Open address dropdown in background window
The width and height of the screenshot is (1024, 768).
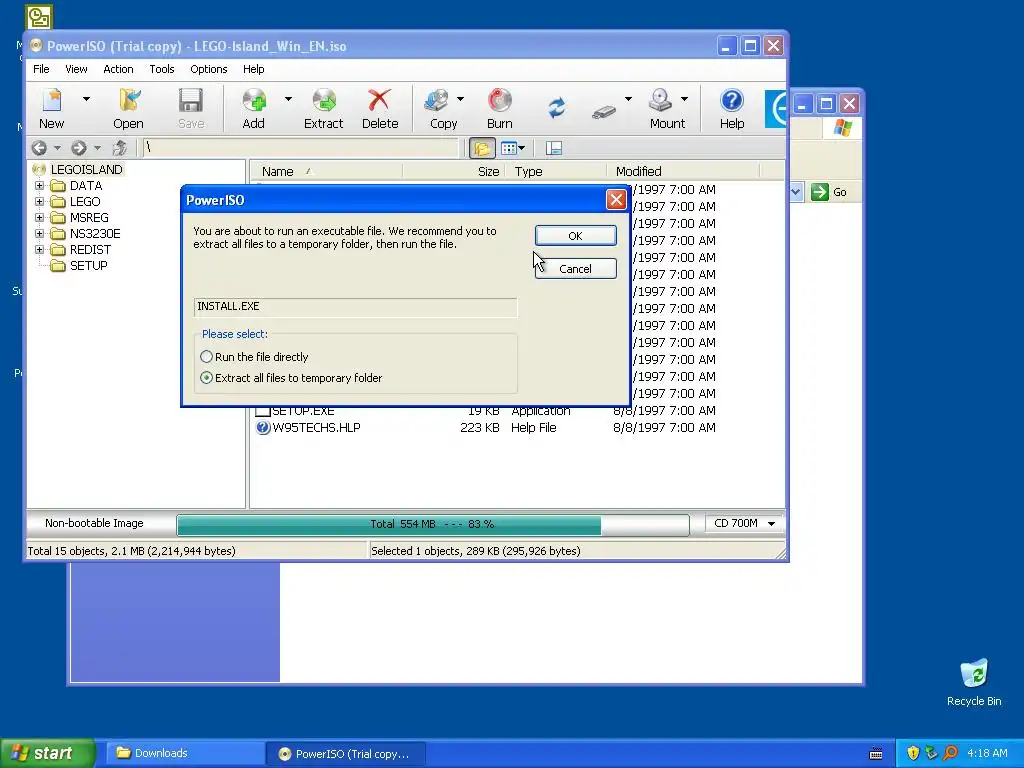[796, 192]
